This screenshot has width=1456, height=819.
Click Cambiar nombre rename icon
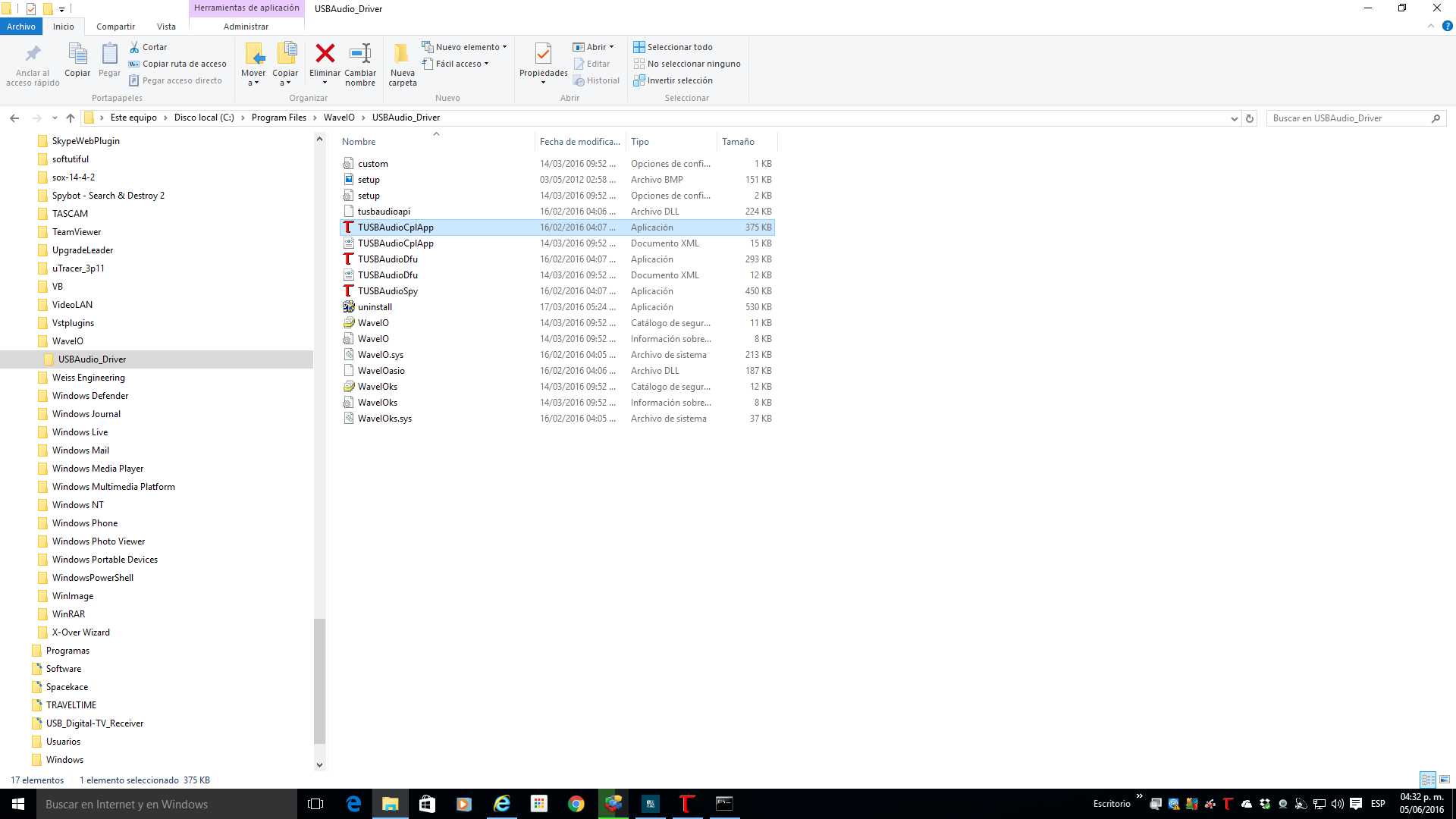coord(360,53)
